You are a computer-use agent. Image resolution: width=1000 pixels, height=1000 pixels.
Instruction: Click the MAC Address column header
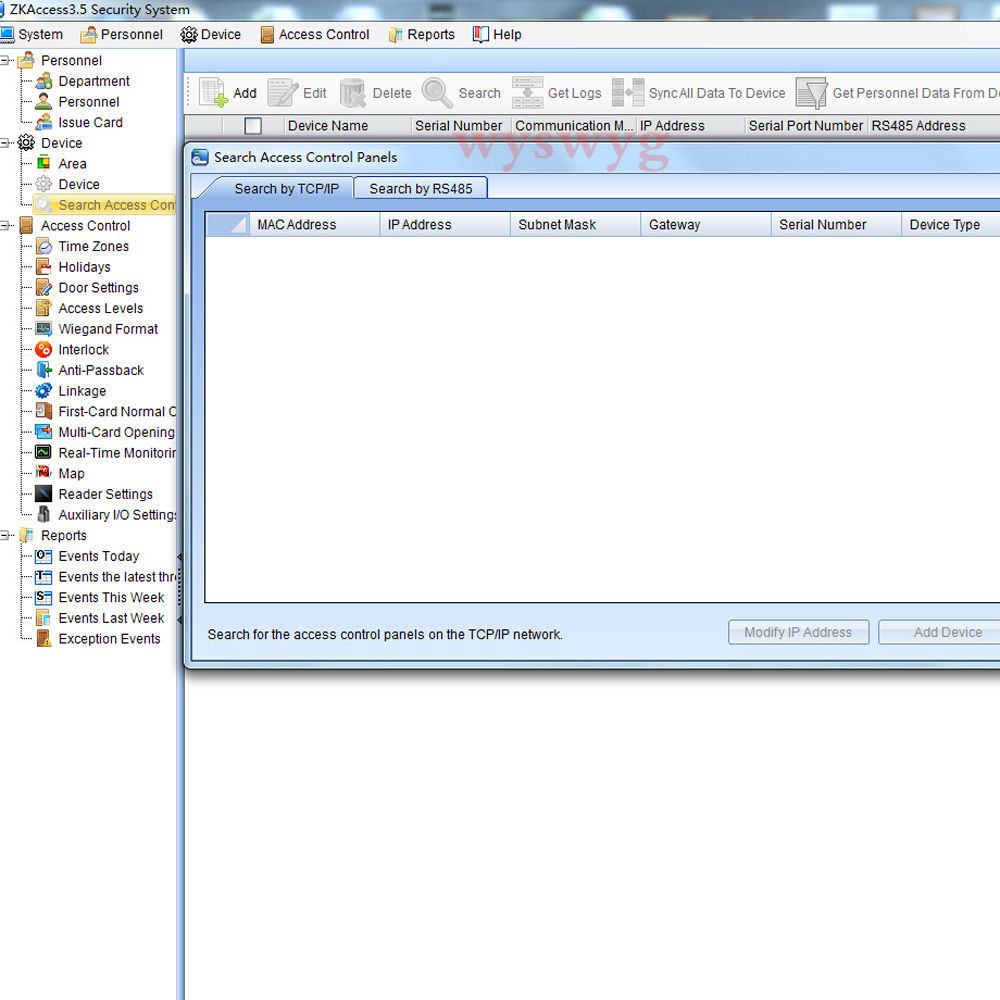coord(296,225)
